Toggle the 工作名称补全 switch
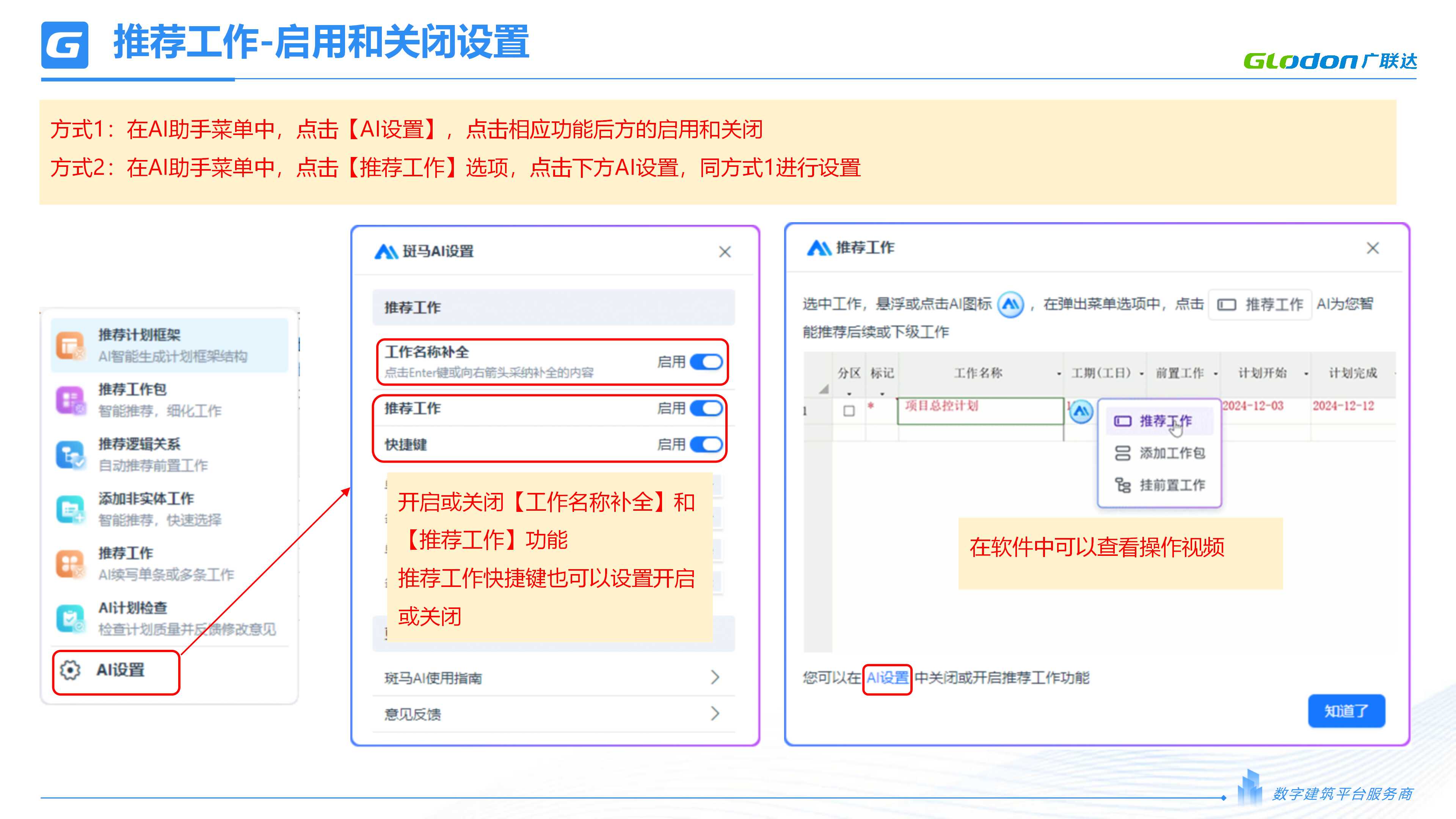The height and width of the screenshot is (819, 1456). click(706, 362)
